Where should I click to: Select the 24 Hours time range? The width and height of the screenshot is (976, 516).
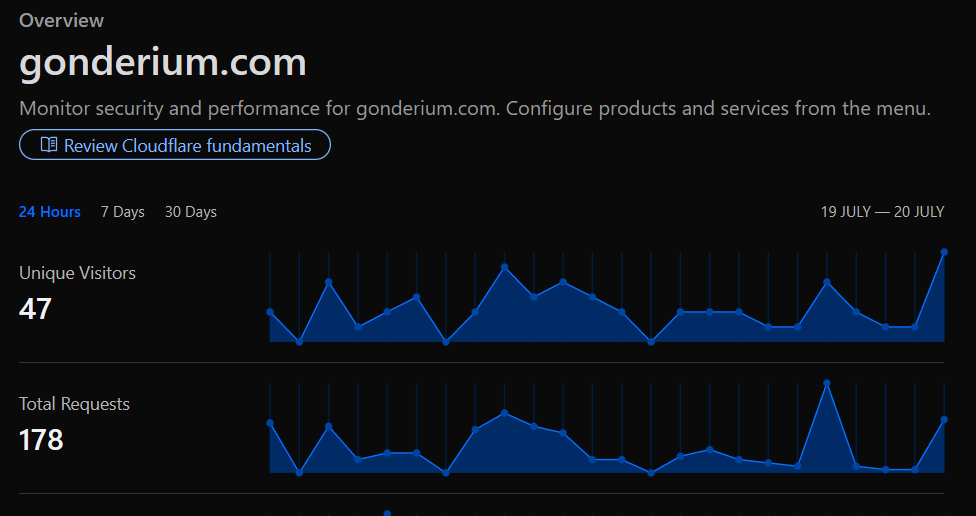[x=50, y=212]
